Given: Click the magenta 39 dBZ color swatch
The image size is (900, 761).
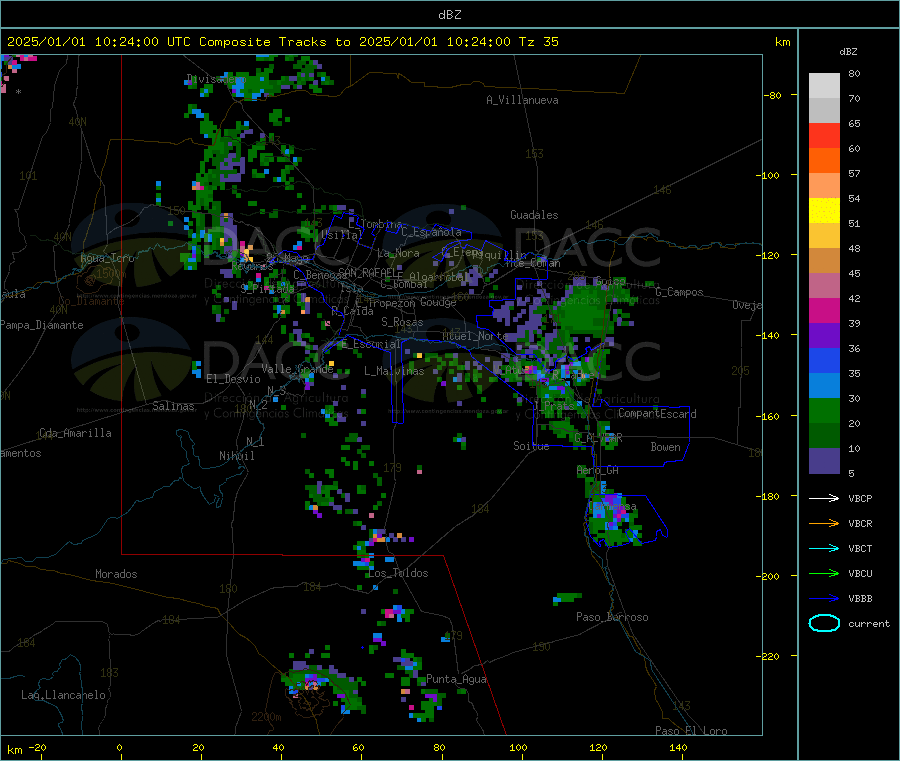Looking at the screenshot, I should point(824,310).
